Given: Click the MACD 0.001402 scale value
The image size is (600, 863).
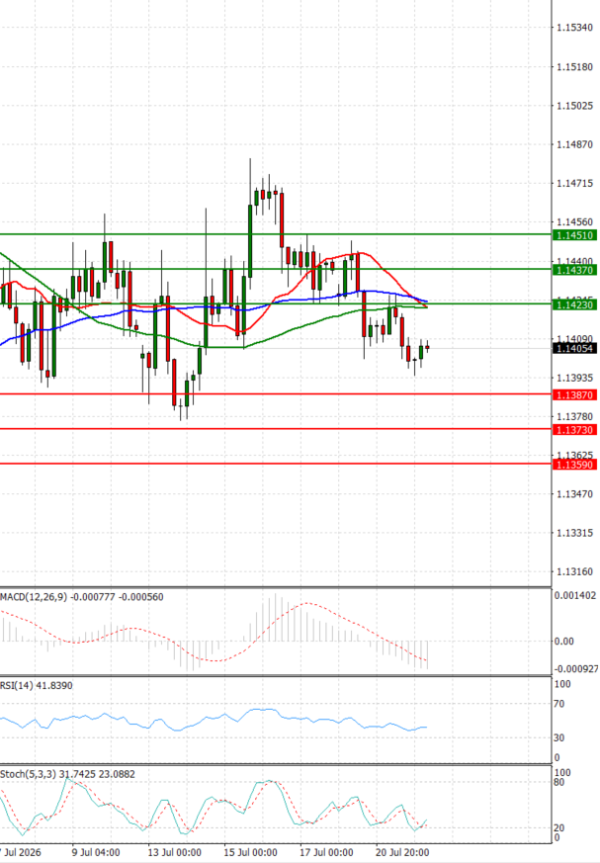Looking at the screenshot, I should [575, 596].
